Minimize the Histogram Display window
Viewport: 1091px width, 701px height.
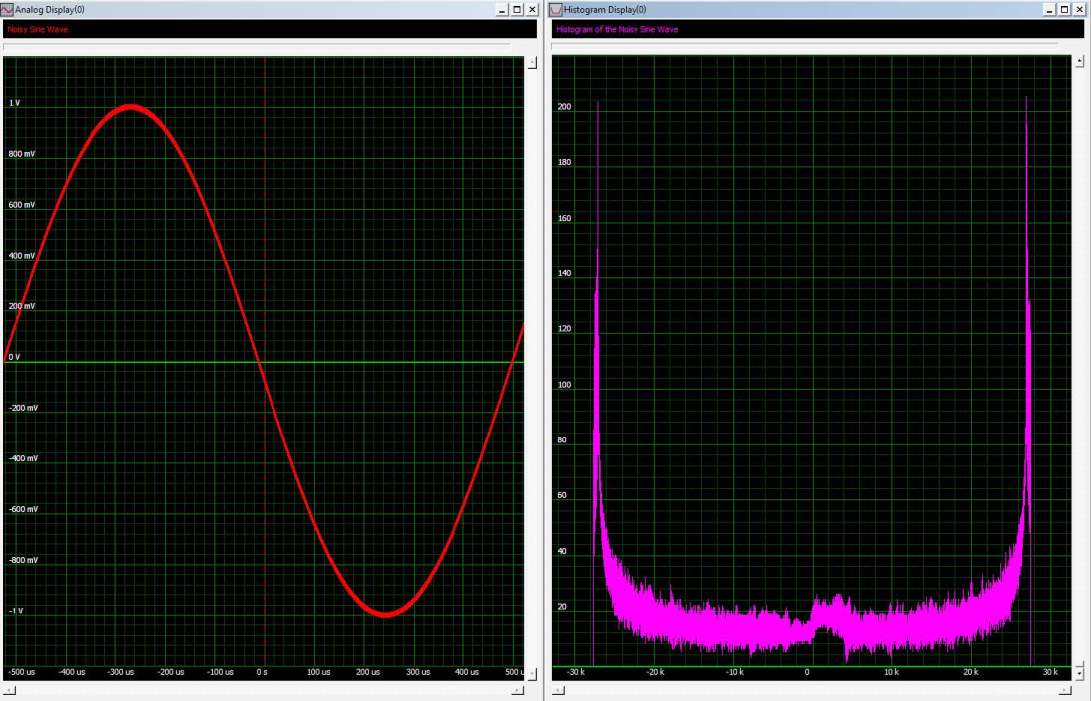(1049, 9)
